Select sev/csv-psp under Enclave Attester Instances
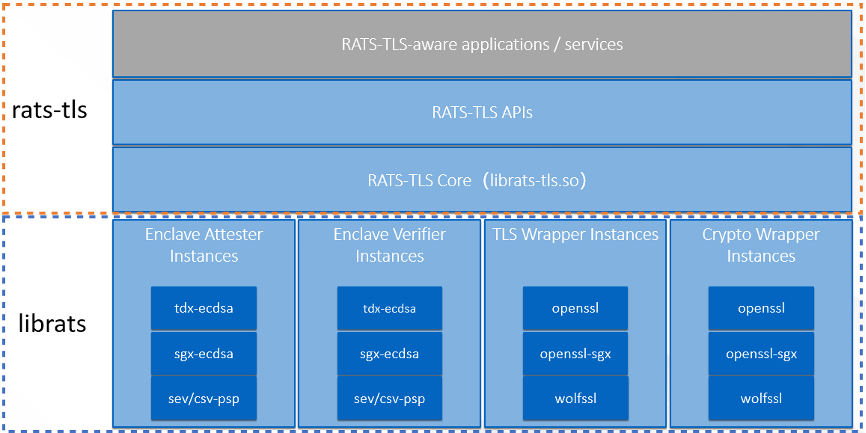 coord(204,398)
